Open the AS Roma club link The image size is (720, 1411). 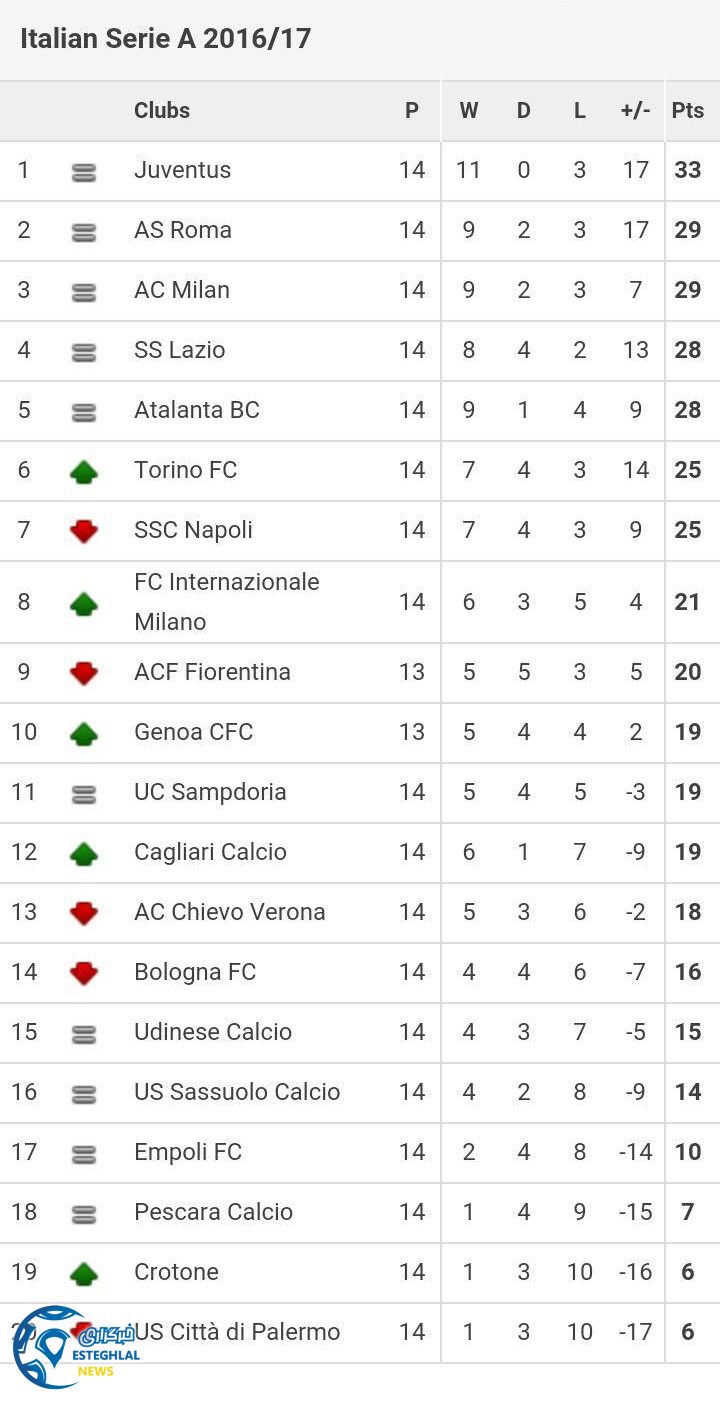point(183,230)
